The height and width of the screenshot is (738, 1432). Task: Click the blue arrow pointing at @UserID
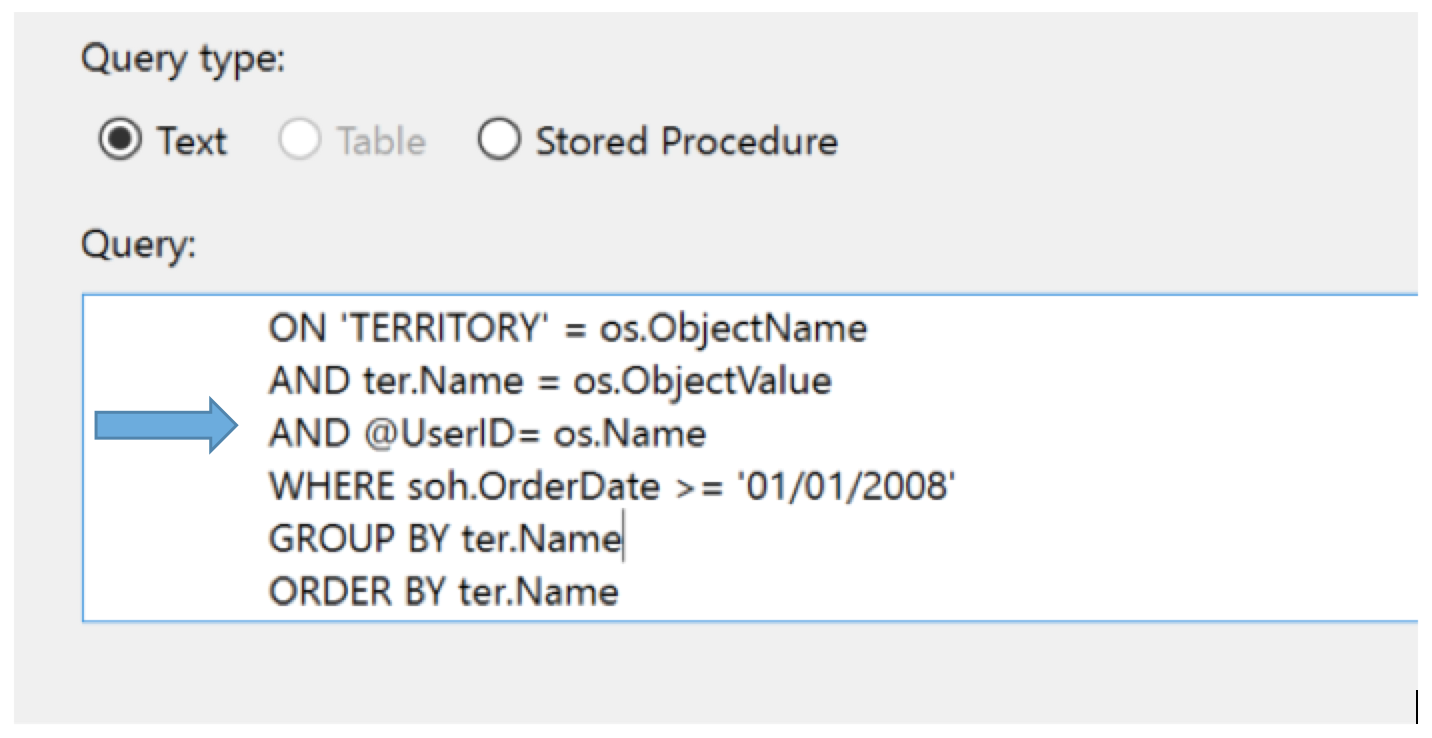click(166, 427)
